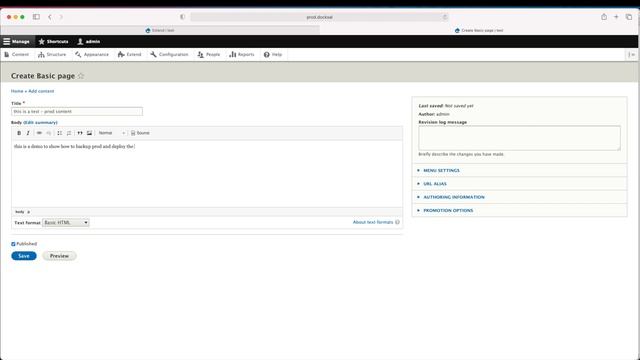This screenshot has width=640, height=360.
Task: Insert a link with the link icon
Action: coord(39,133)
